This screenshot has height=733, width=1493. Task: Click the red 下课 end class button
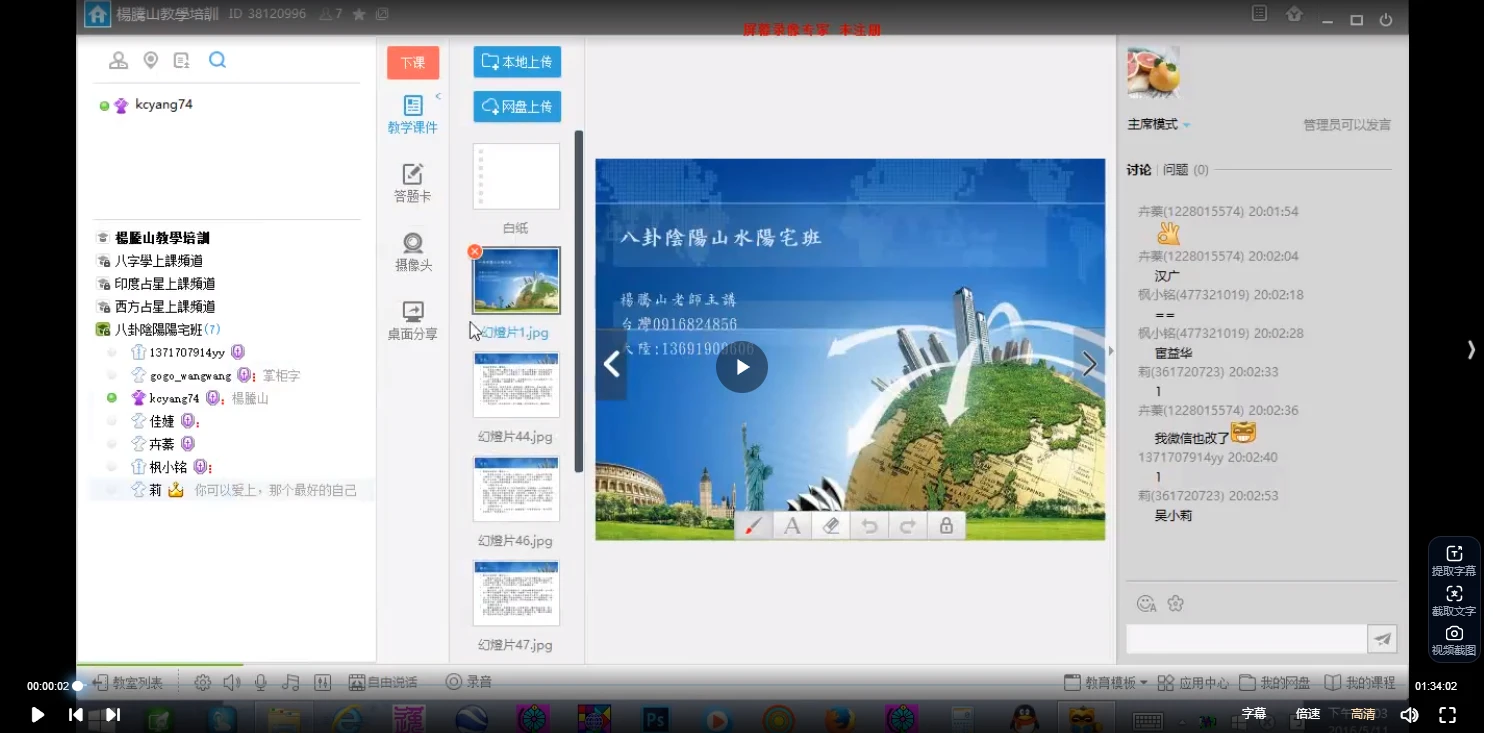tap(413, 62)
